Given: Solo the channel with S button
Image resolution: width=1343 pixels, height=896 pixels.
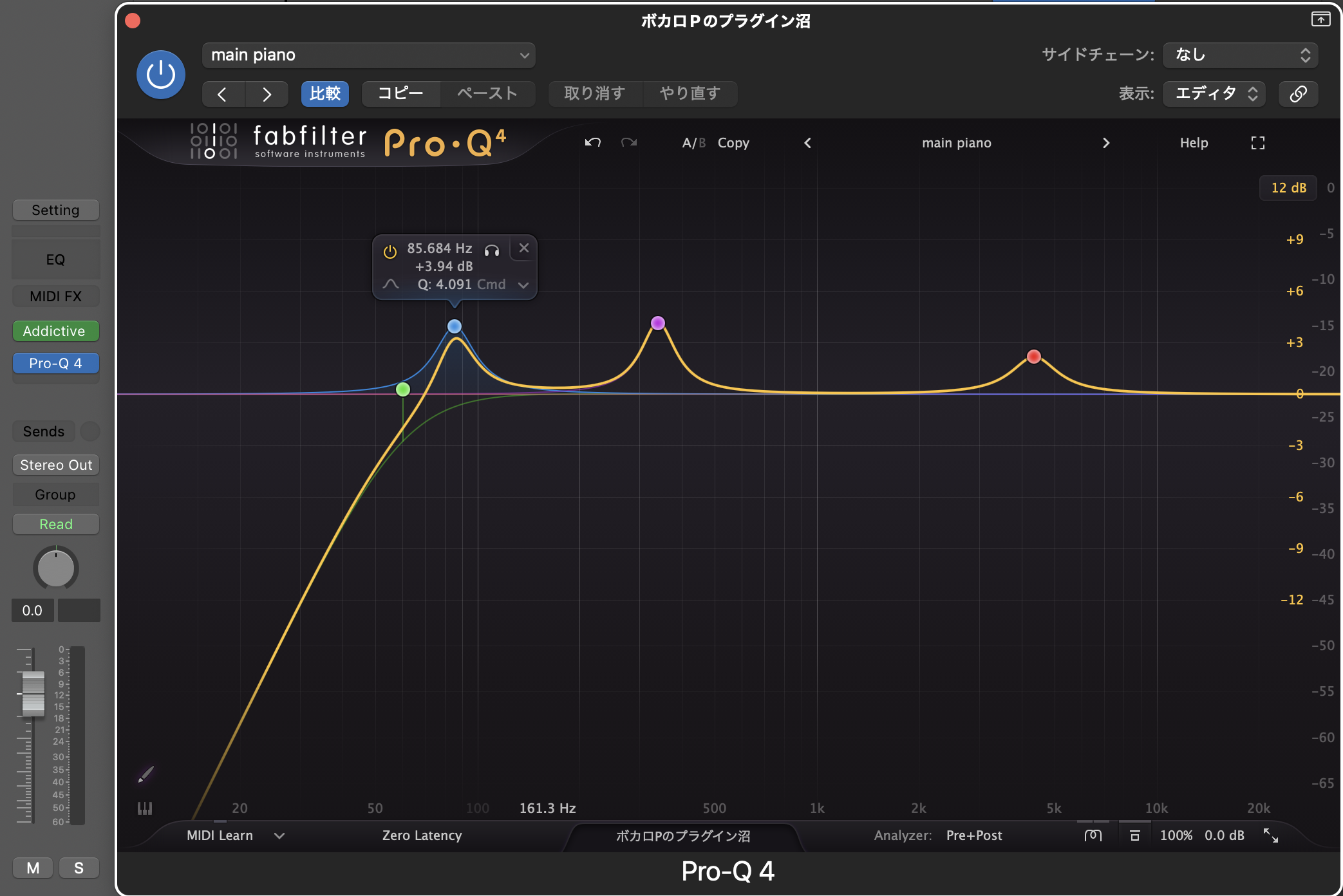Looking at the screenshot, I should point(79,868).
